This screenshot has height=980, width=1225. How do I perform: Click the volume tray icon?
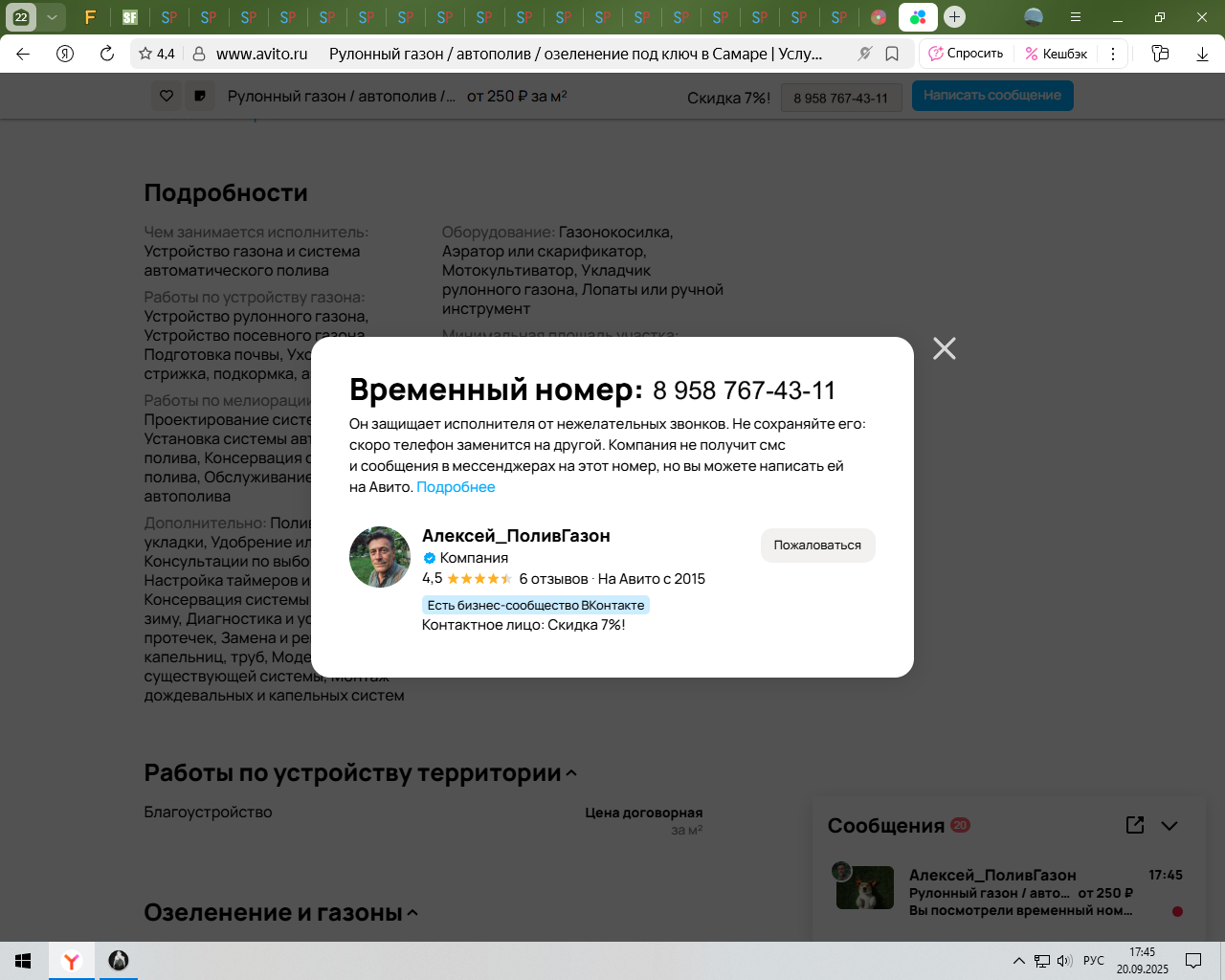point(1064,961)
